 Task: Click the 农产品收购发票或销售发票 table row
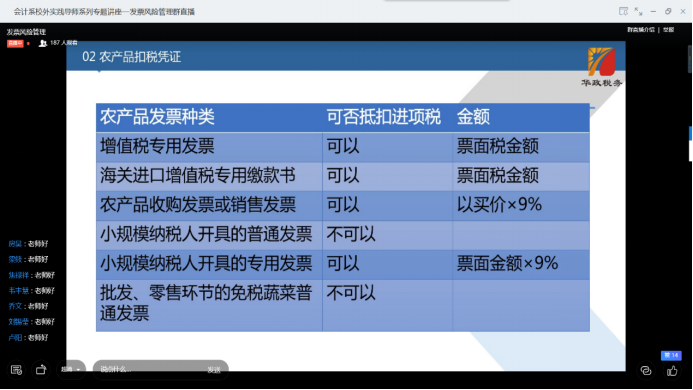pyautogui.click(x=343, y=206)
